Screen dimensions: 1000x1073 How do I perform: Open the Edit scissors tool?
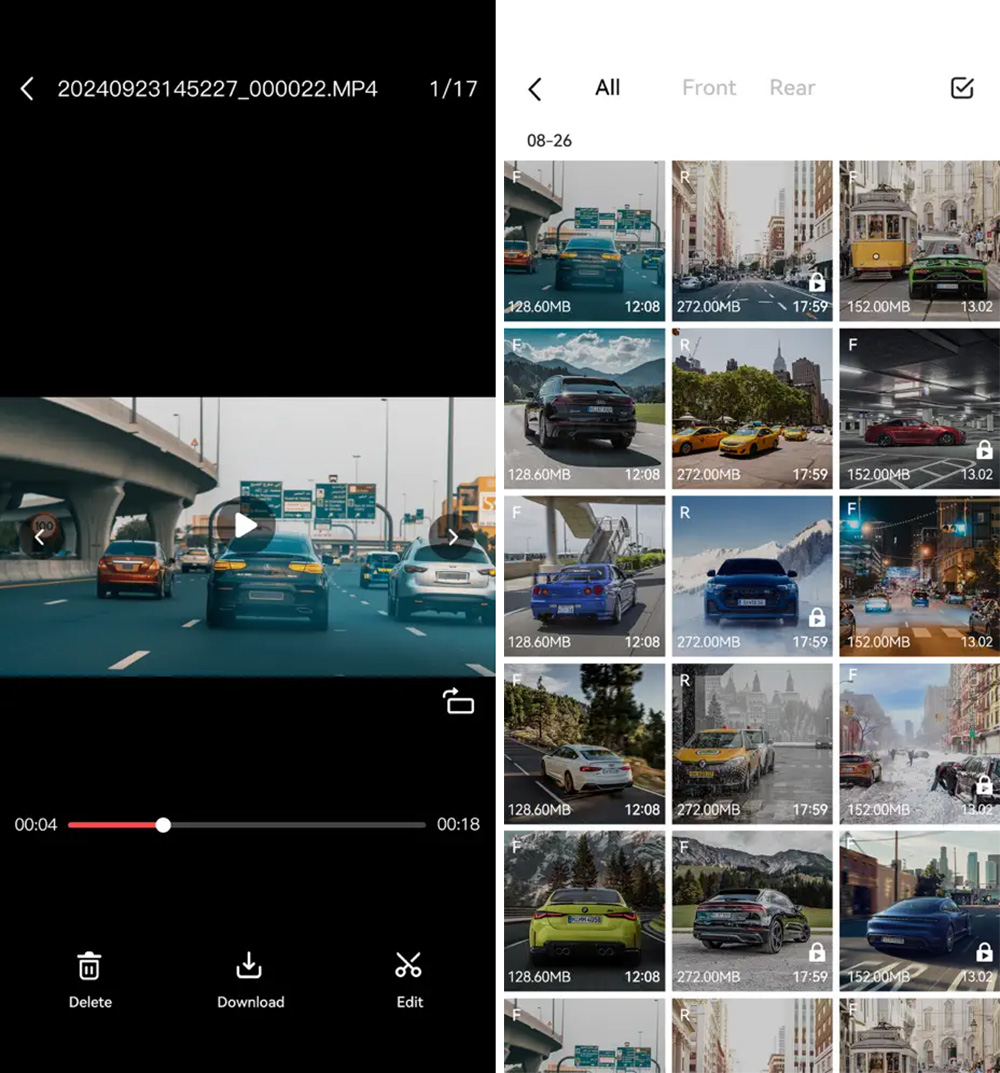408,966
